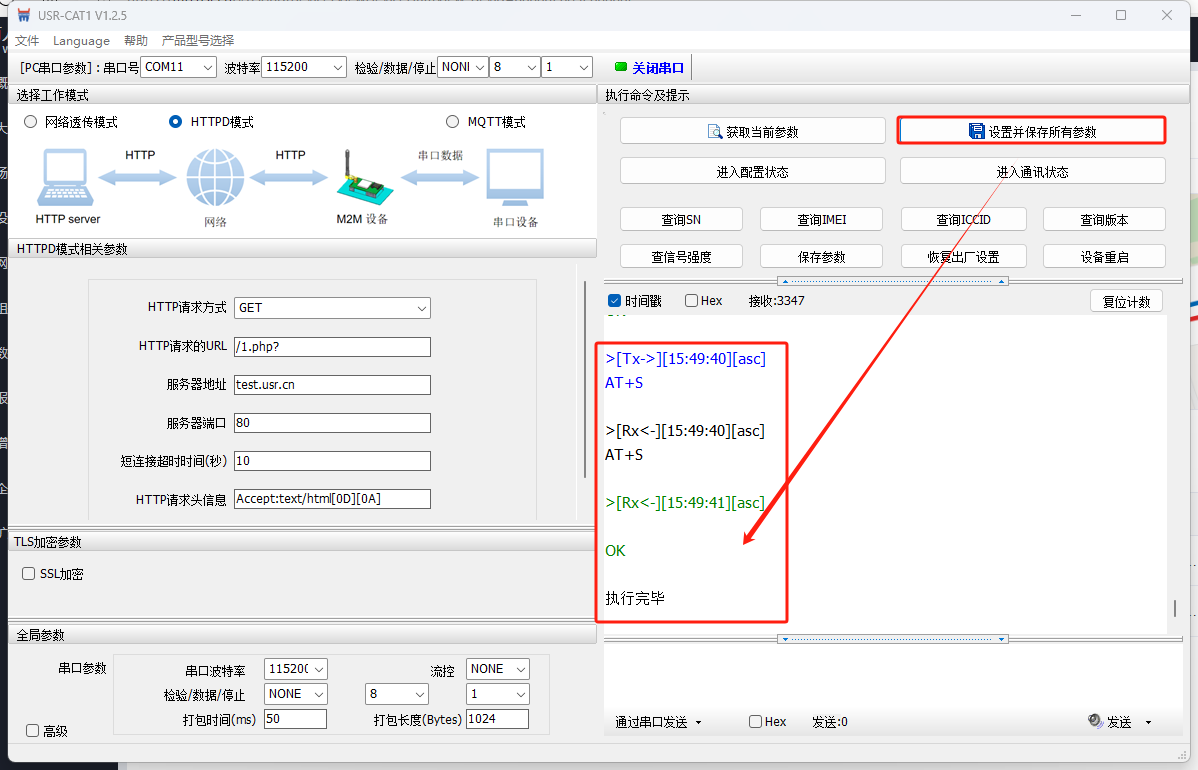Click the 进入配置状态 button

click(752, 171)
